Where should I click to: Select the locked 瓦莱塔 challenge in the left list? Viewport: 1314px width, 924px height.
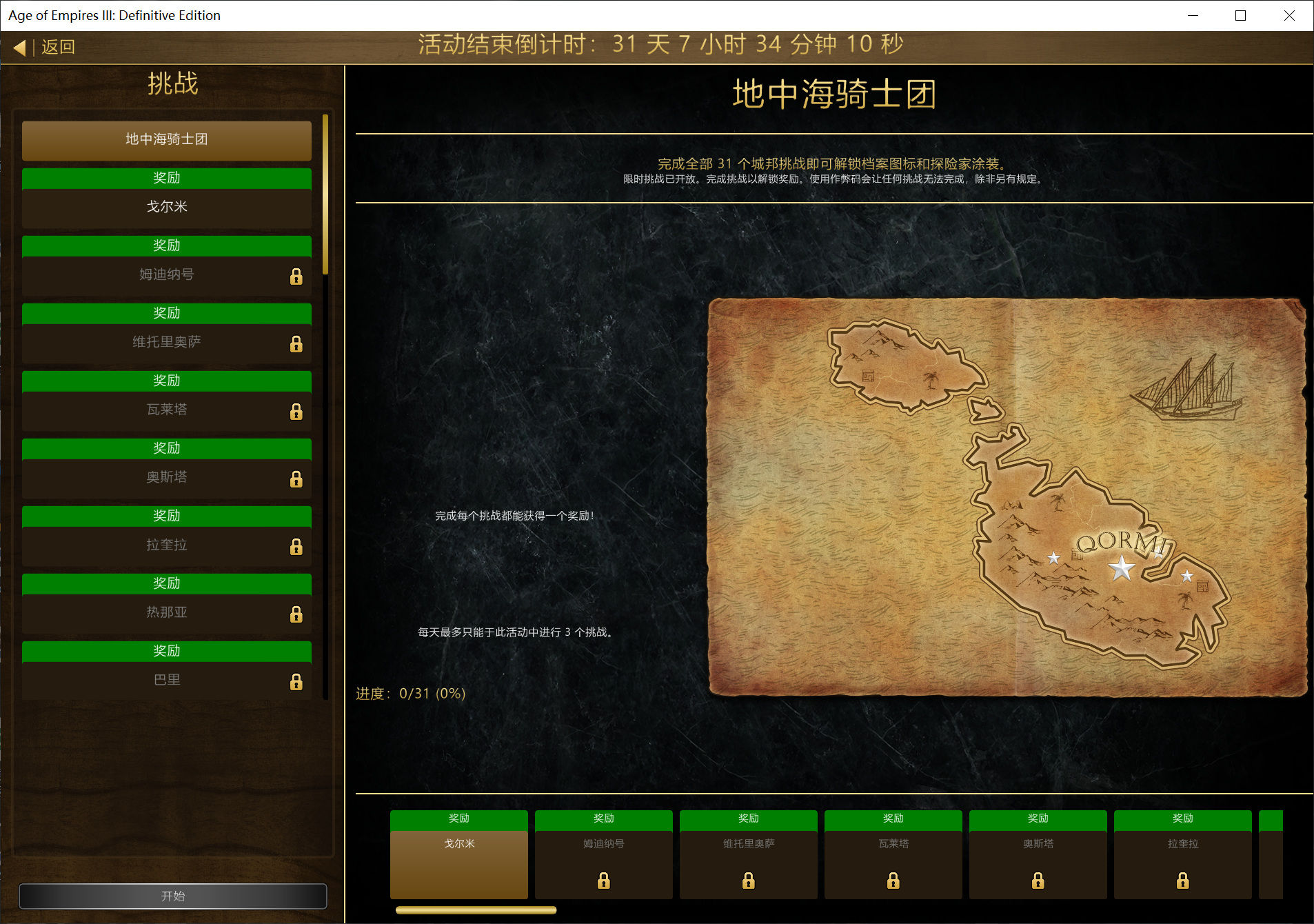click(167, 410)
